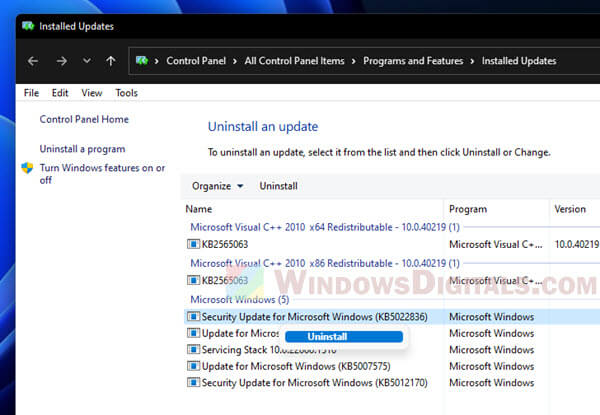Click Installed Updates breadcrumb

point(519,61)
